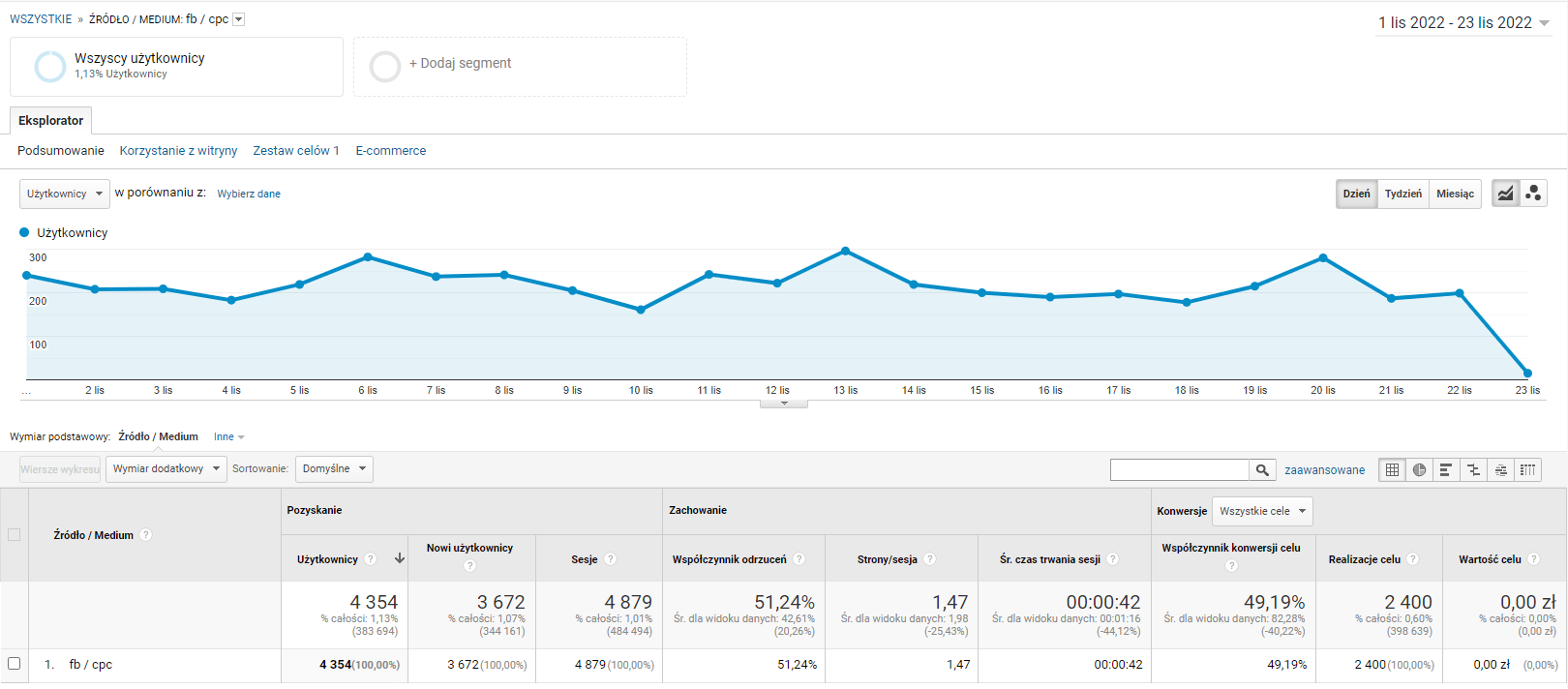Open the Wymiar dodatkowy dropdown
Viewport: 1568px width, 689px height.
[x=166, y=469]
